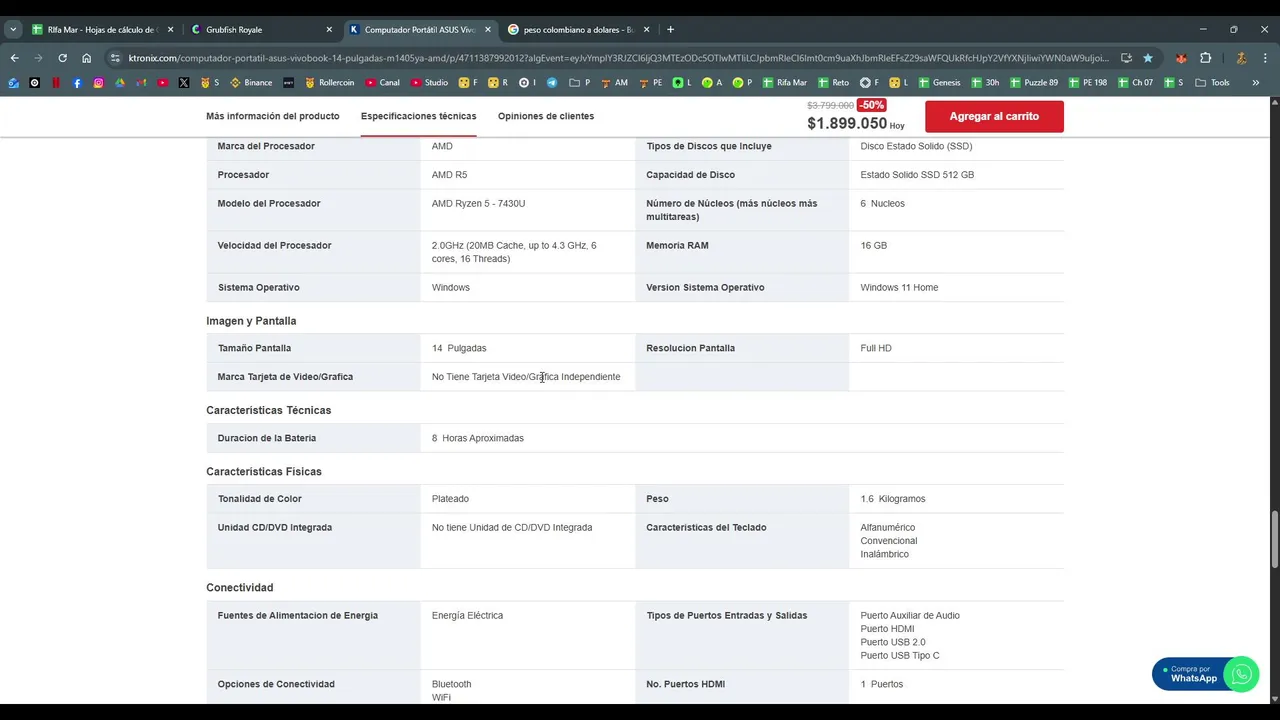Click the 8 Horas Aproximadas battery value

478,438
